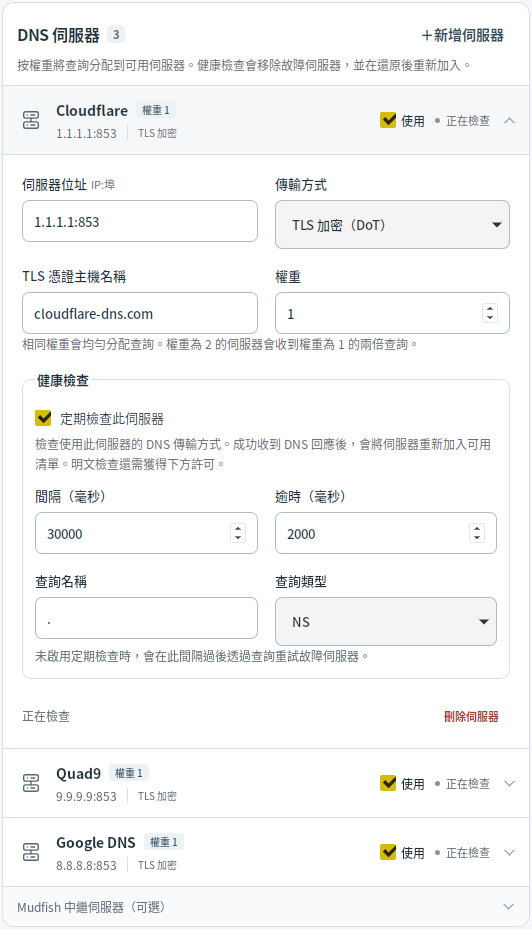
Task: Click the 逾時（毫秒）field showing 2000
Action: click(x=386, y=533)
